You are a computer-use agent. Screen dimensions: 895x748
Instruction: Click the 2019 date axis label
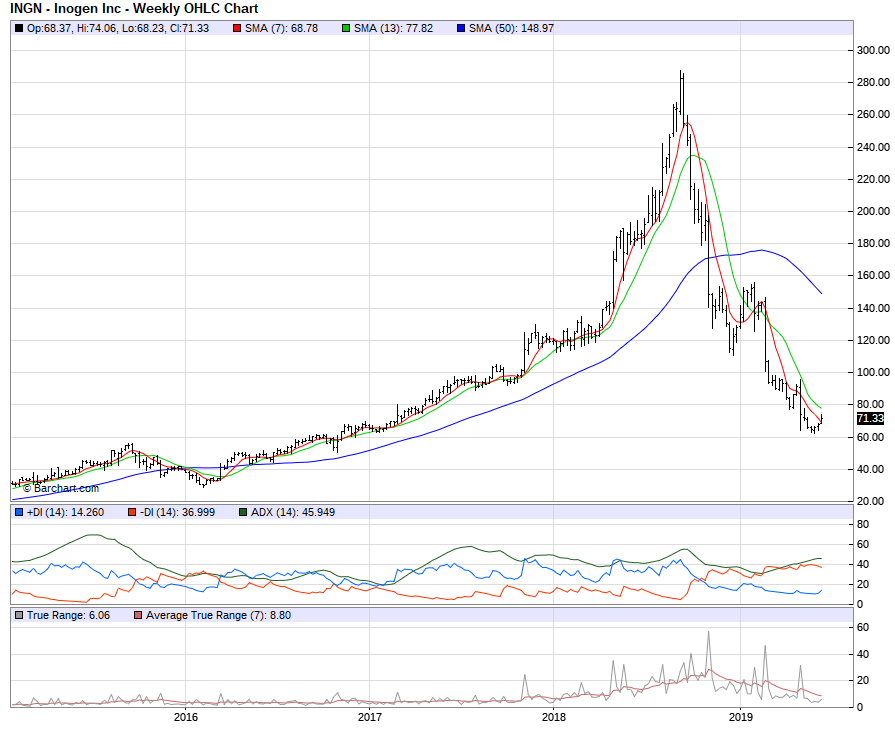pos(740,717)
